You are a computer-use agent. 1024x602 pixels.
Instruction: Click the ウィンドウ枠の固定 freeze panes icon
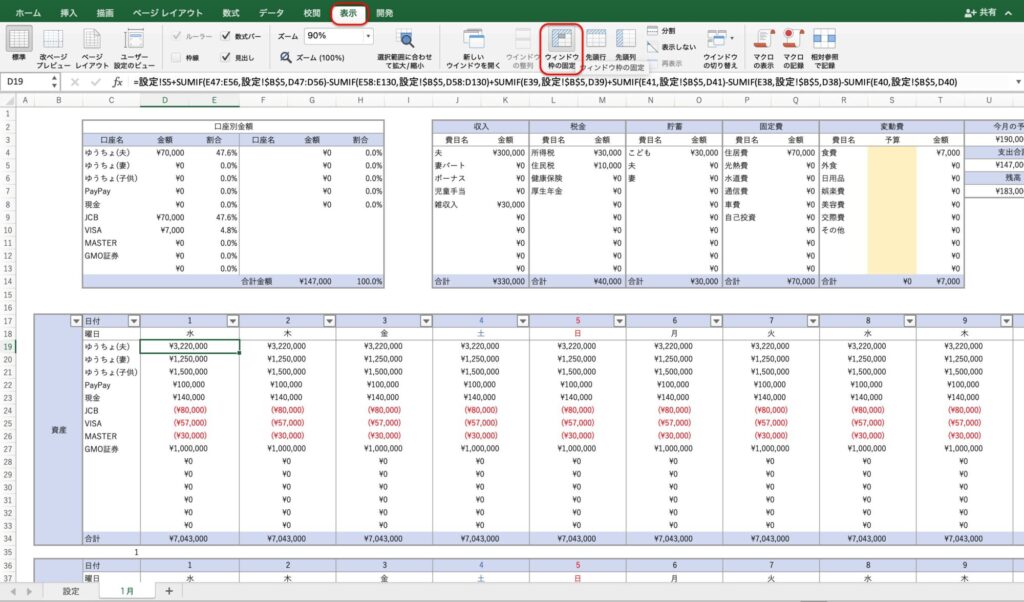[x=561, y=41]
